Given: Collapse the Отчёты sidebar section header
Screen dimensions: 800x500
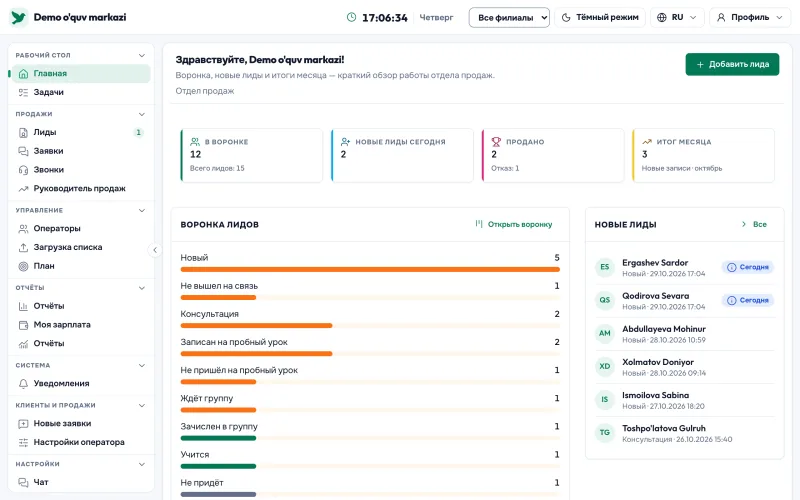Looking at the screenshot, I should tap(81, 288).
